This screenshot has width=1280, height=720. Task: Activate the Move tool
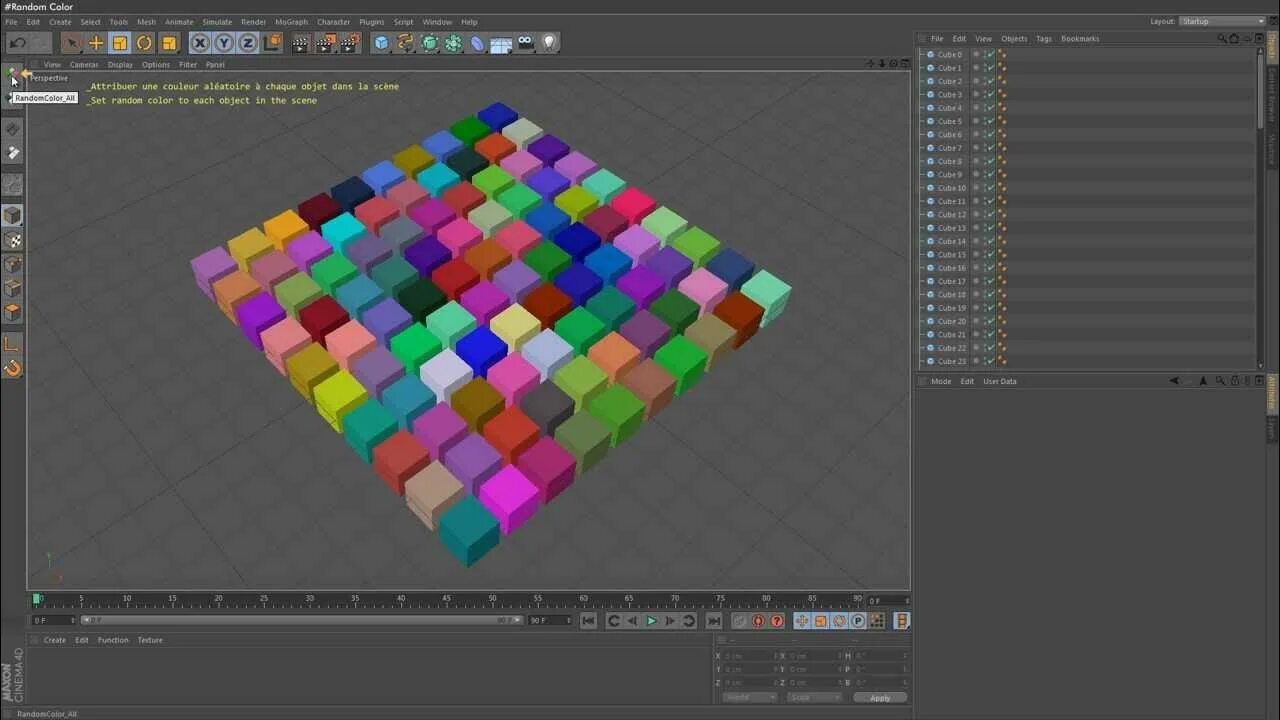tap(96, 43)
